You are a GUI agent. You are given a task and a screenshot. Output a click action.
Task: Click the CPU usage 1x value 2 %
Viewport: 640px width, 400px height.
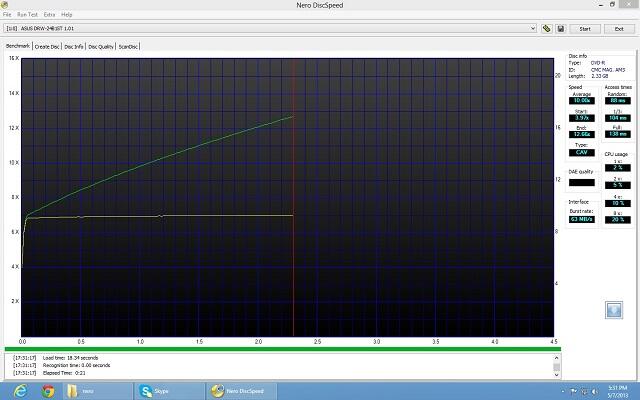pos(618,167)
